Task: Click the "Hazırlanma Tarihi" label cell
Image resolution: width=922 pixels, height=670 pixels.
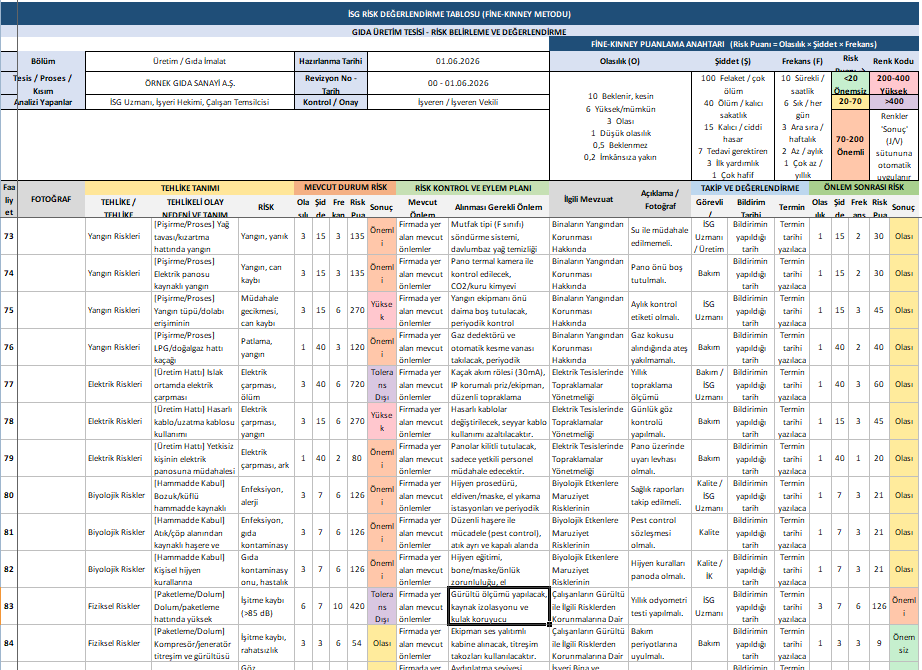Action: (330, 61)
